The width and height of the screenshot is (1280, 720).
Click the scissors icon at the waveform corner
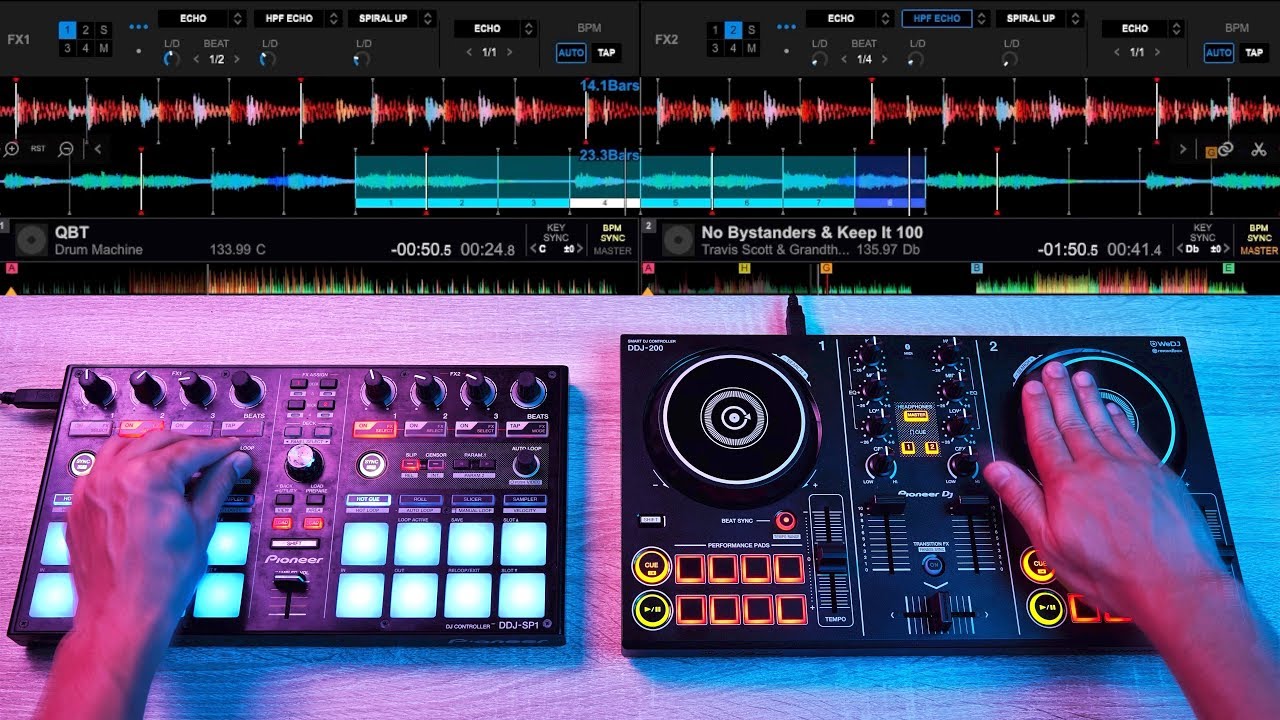point(1258,149)
